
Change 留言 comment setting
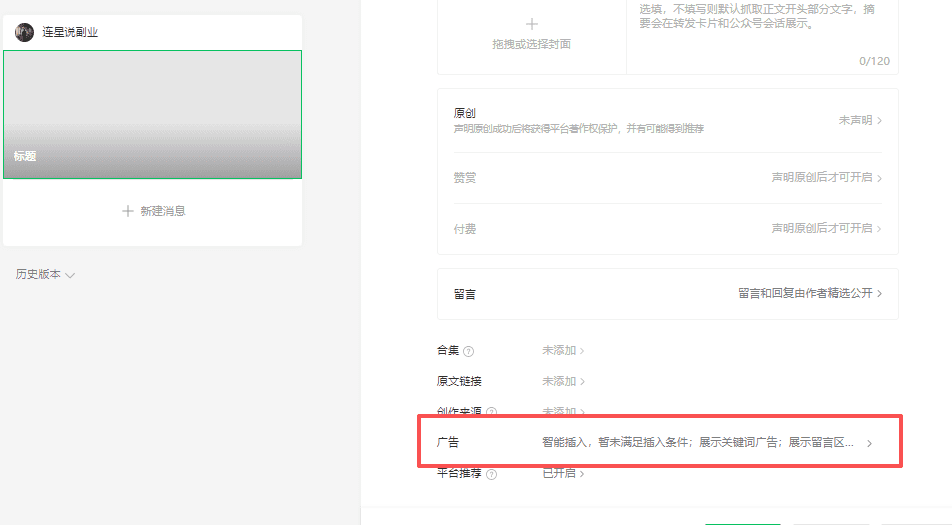pyautogui.click(x=810, y=294)
